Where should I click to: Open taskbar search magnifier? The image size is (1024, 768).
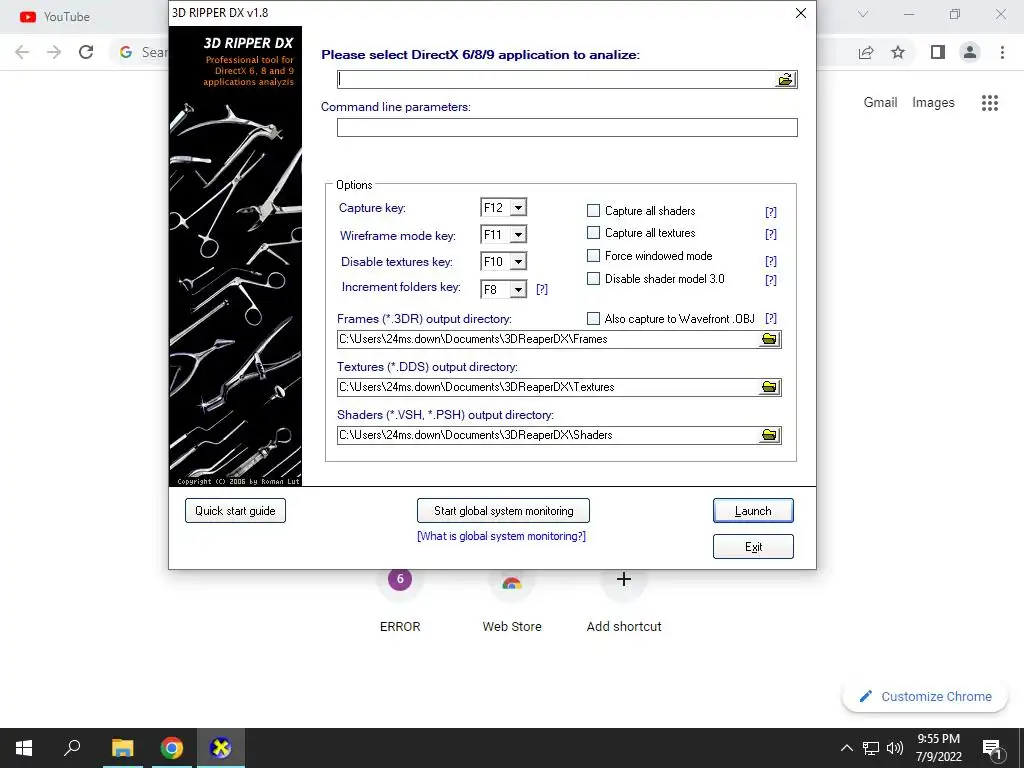pos(72,748)
